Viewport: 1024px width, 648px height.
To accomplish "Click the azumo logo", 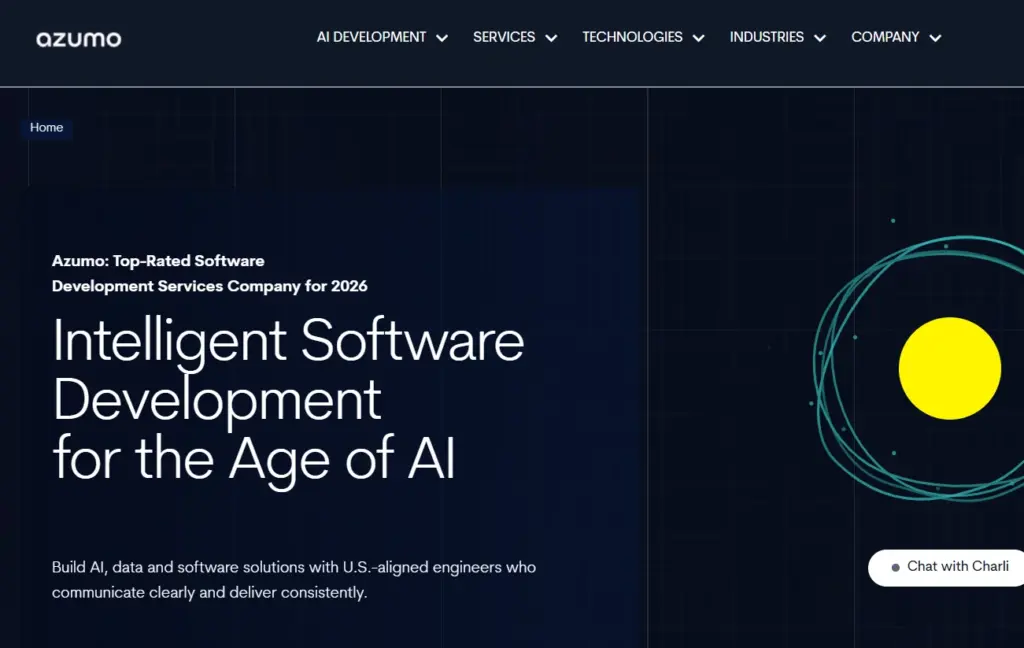I will point(78,39).
